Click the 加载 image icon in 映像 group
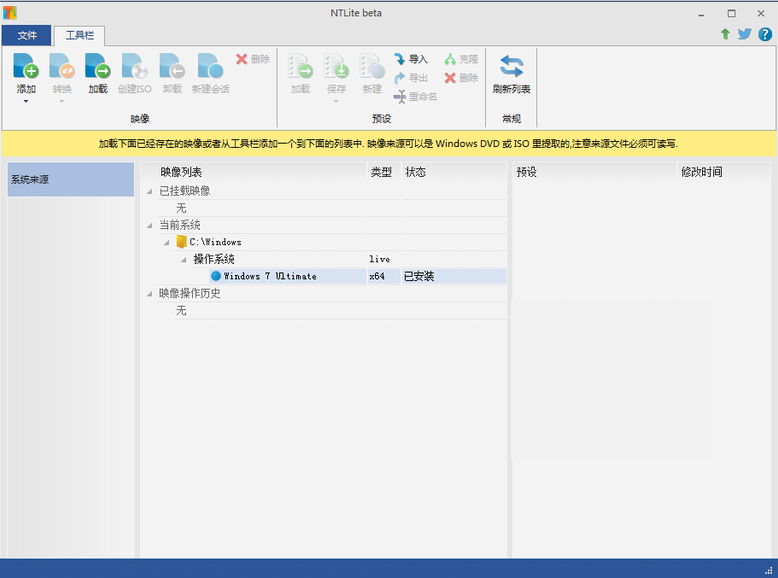This screenshot has width=778, height=578. click(x=98, y=66)
